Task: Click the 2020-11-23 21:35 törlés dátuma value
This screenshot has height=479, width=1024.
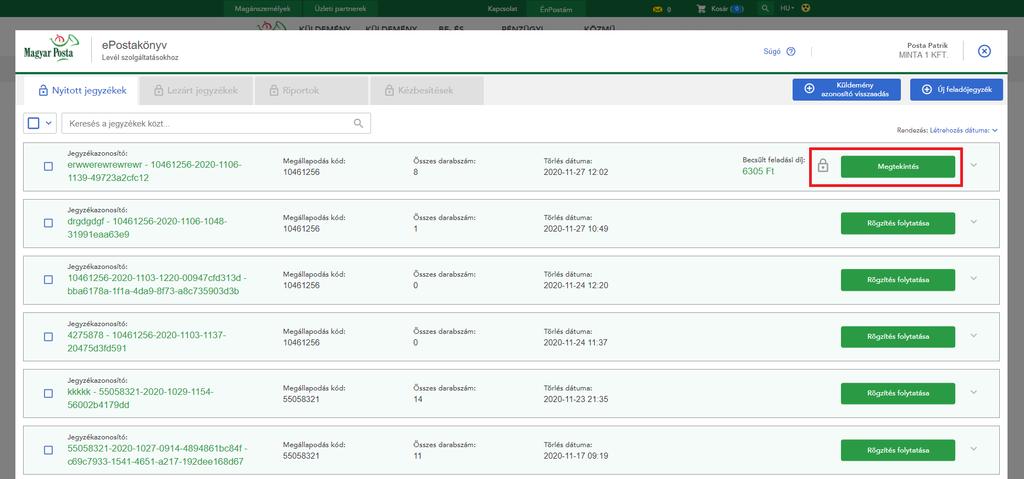Action: click(575, 399)
